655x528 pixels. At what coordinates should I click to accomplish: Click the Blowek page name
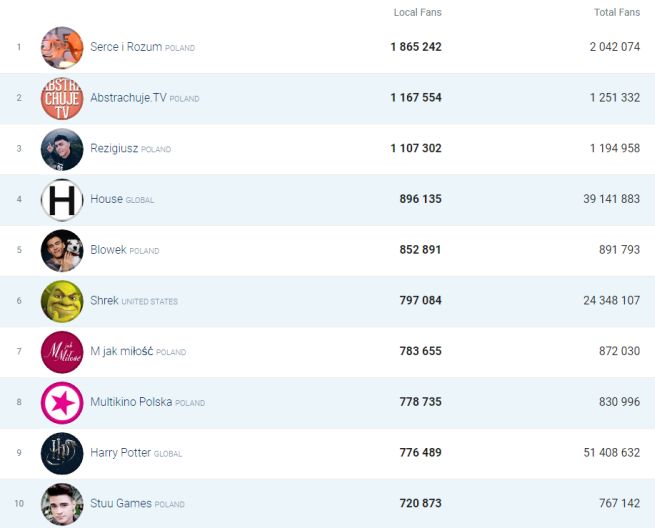(108, 250)
